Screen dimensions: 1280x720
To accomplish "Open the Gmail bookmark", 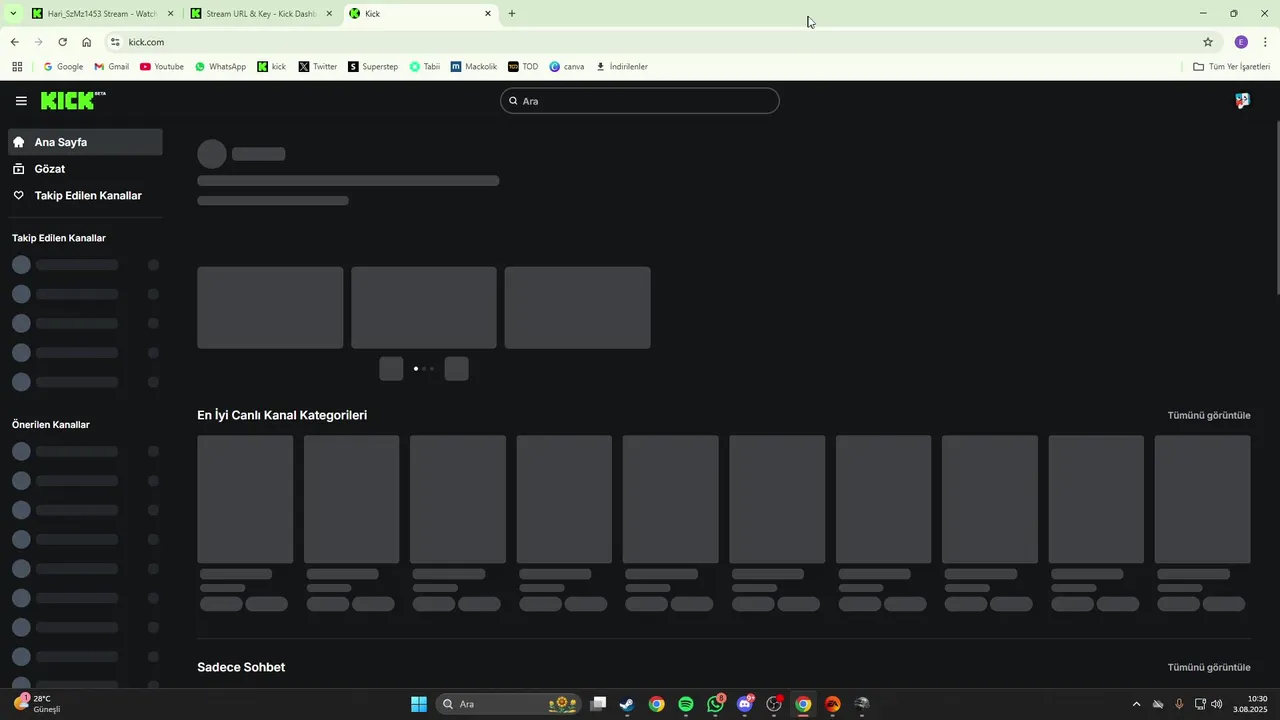I will pyautogui.click(x=112, y=67).
